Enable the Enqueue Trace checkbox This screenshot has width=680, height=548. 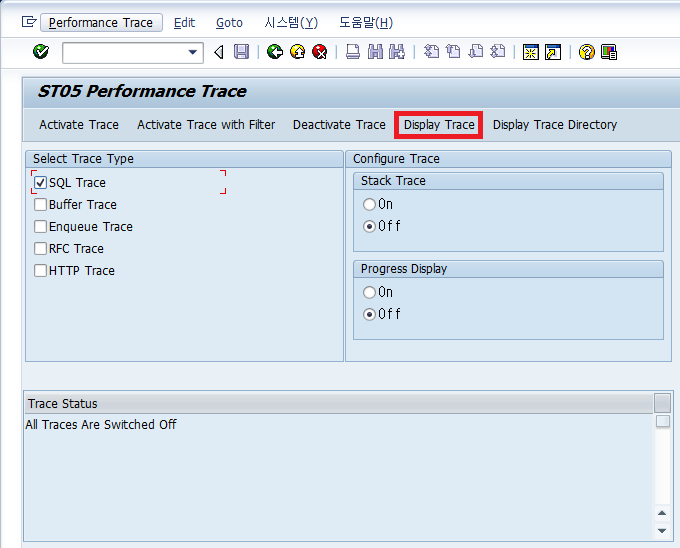(40, 226)
